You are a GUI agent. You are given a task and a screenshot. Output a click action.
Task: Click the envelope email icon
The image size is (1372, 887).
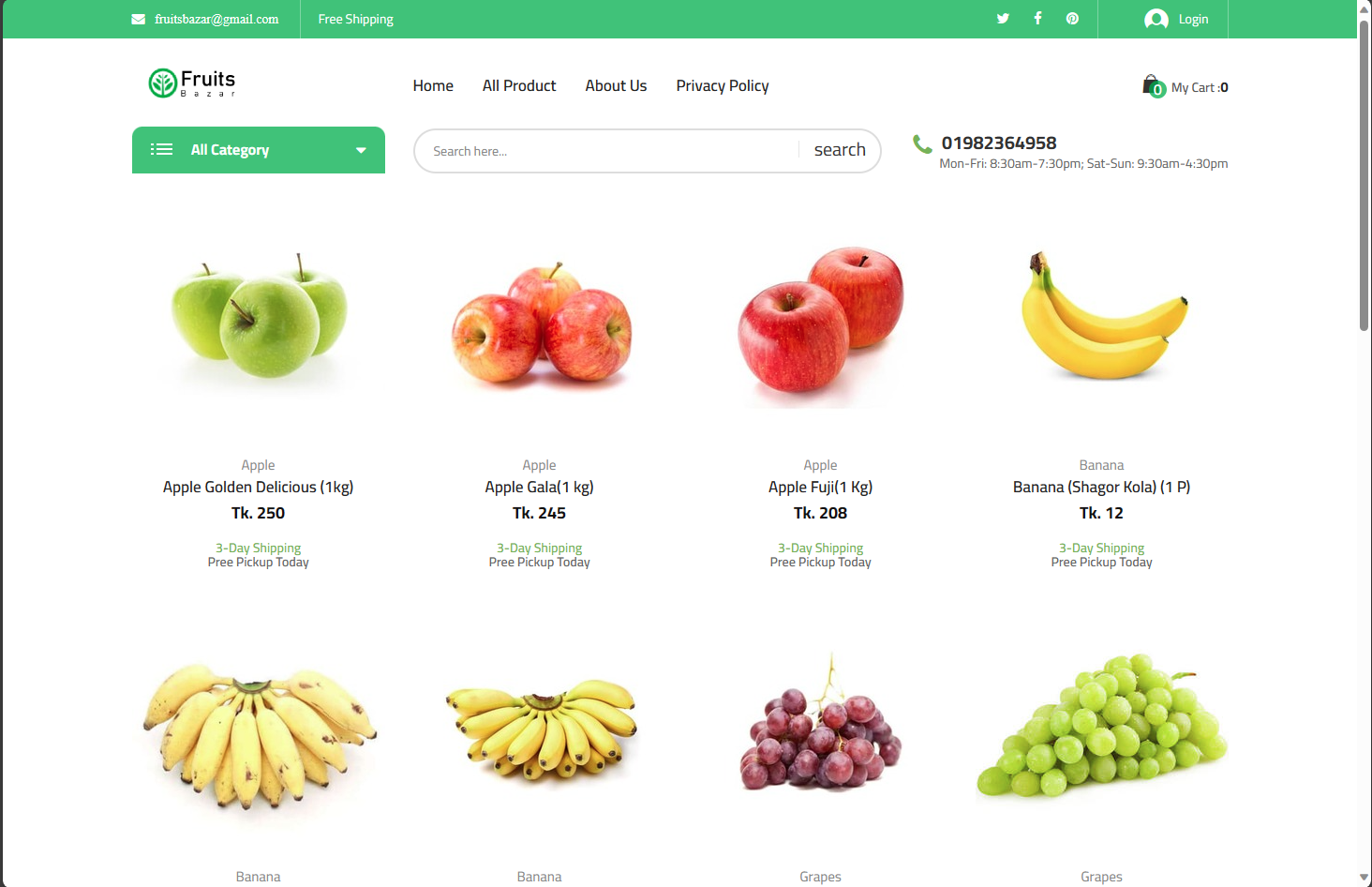(138, 19)
